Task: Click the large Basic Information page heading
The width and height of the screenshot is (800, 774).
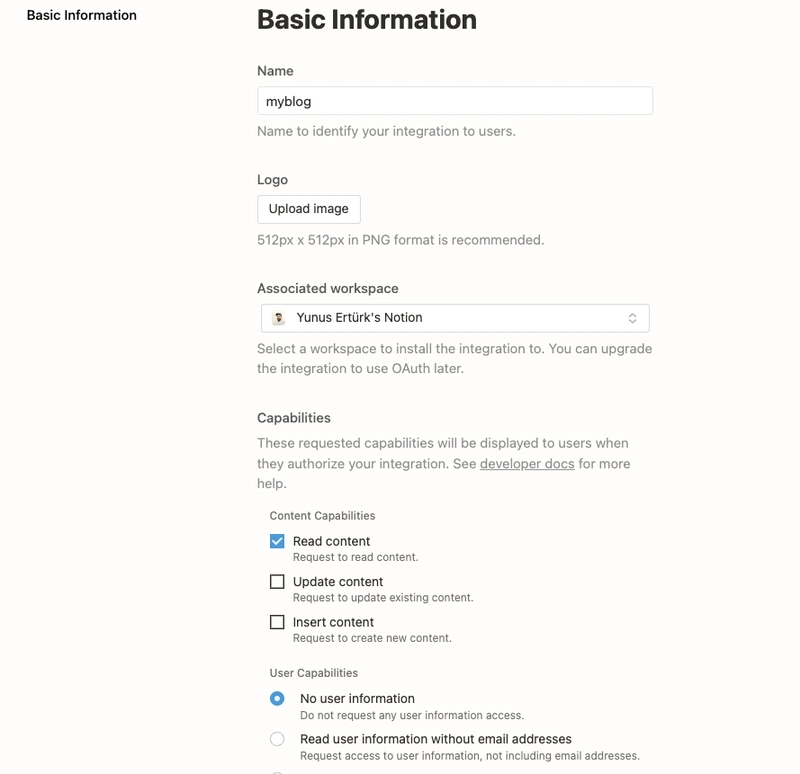Action: (x=367, y=19)
